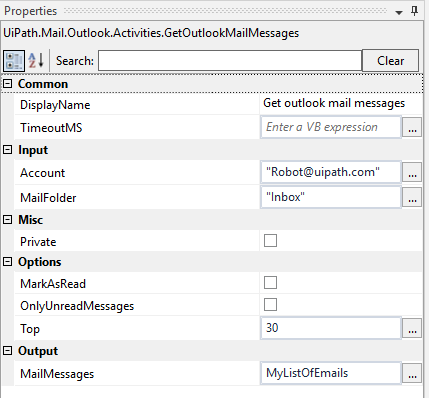Image resolution: width=429 pixels, height=398 pixels.
Task: Open expression editor for Account
Action: pyautogui.click(x=412, y=172)
